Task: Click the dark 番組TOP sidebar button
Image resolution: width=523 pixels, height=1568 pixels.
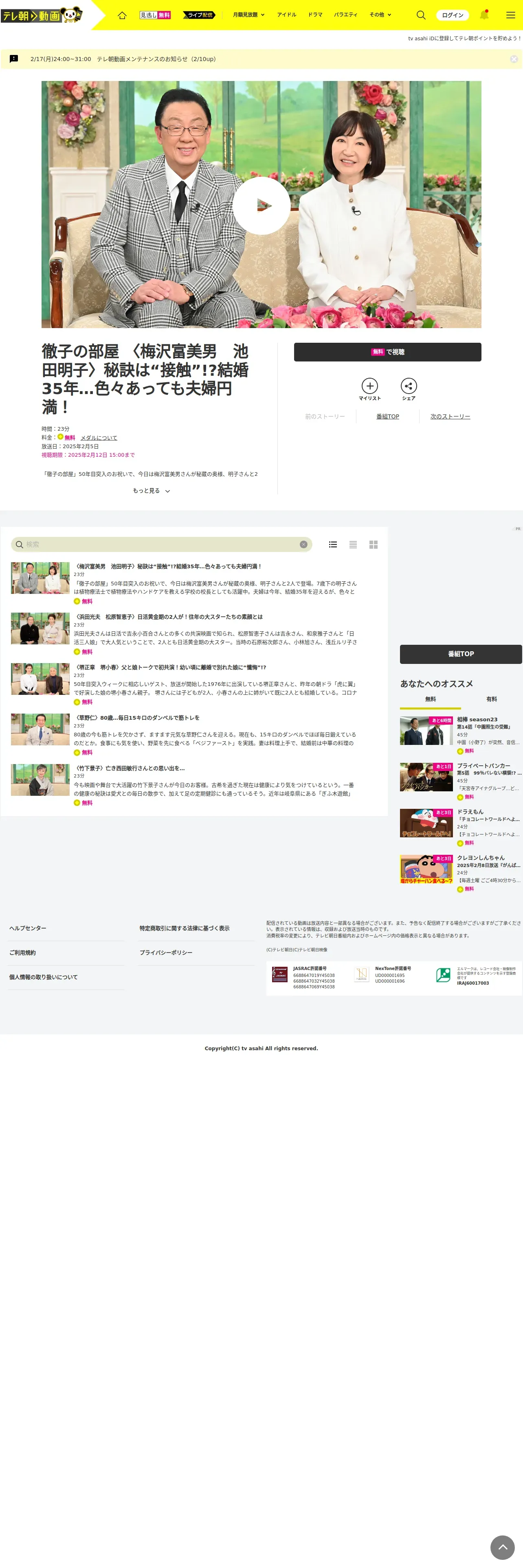Action: point(461,654)
